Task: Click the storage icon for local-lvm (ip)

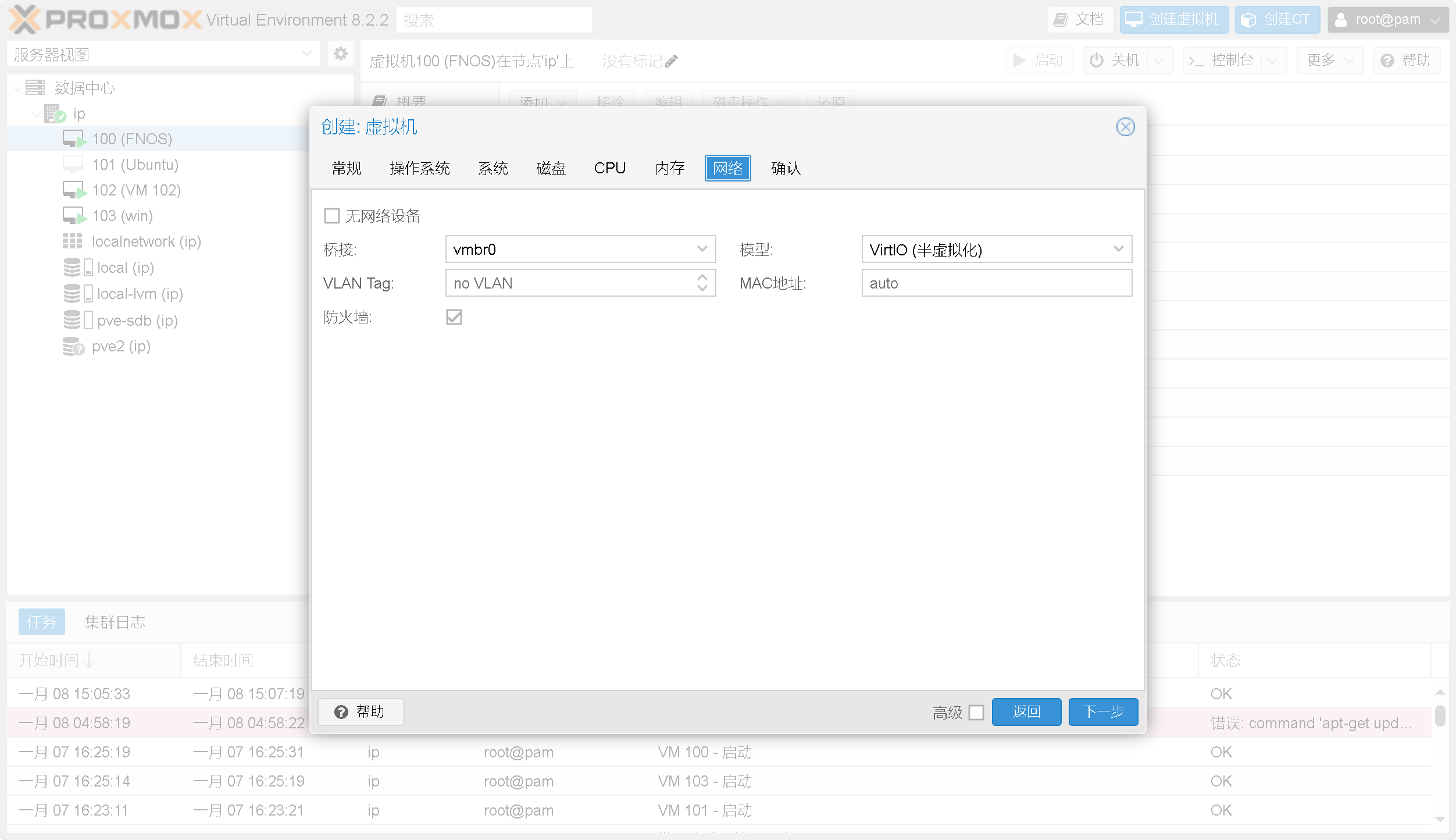Action: click(78, 293)
